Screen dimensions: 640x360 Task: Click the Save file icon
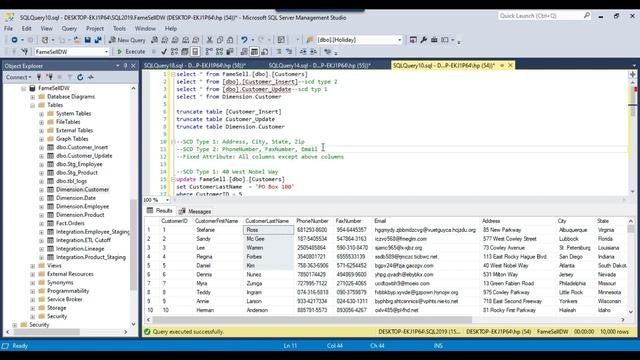pyautogui.click(x=87, y=40)
